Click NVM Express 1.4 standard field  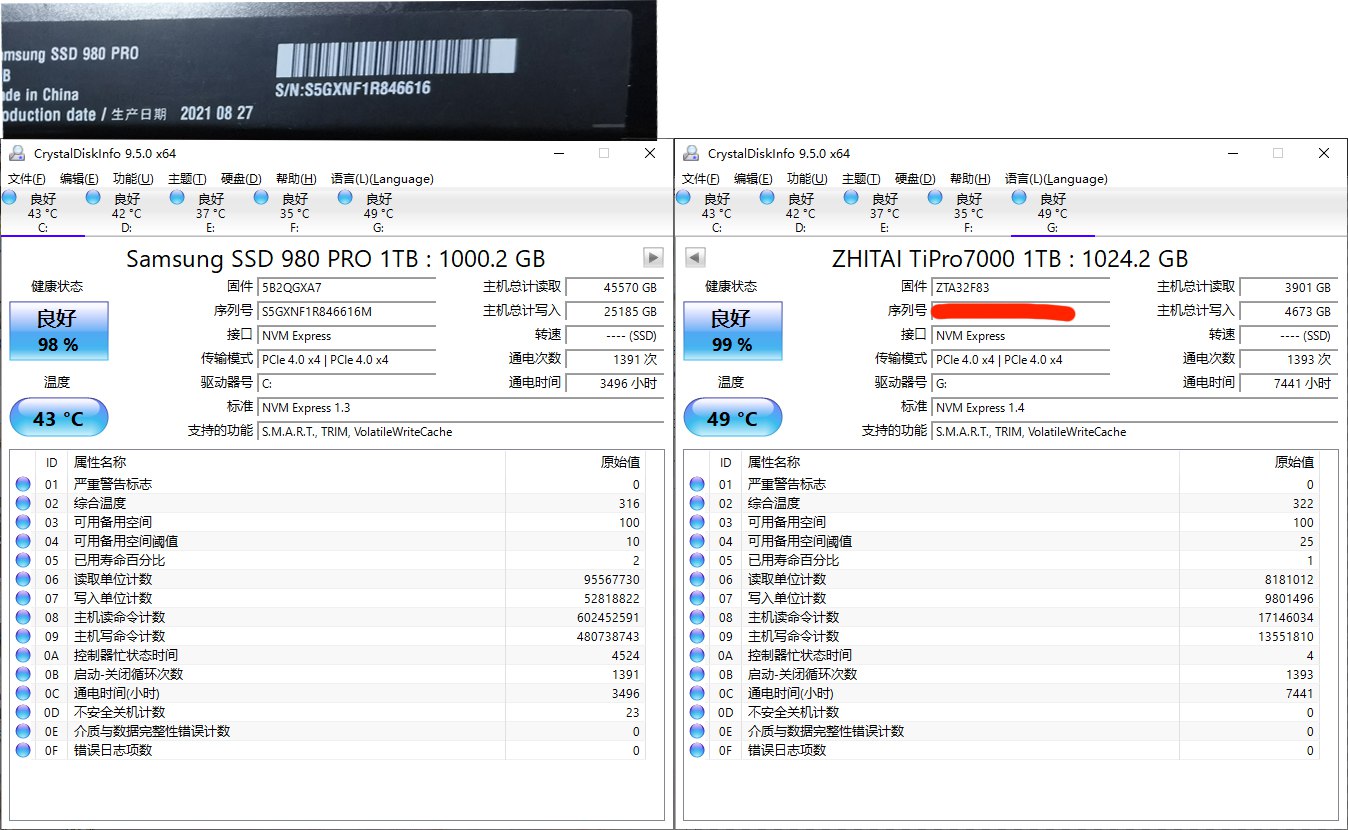(x=1135, y=408)
